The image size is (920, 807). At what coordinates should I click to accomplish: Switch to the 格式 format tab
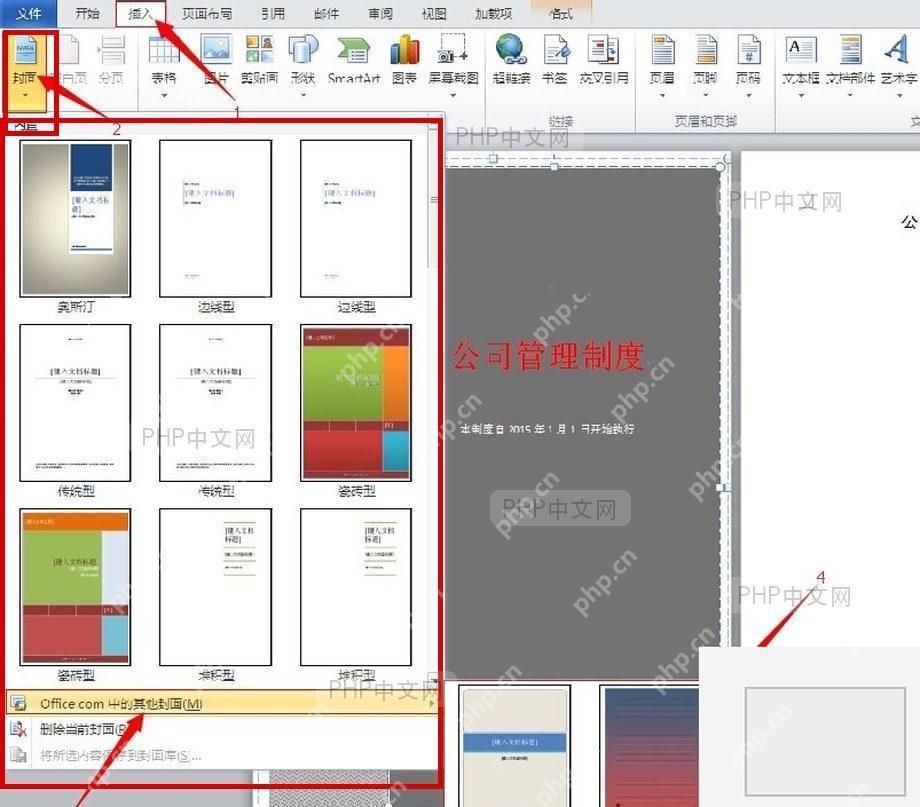click(x=561, y=13)
